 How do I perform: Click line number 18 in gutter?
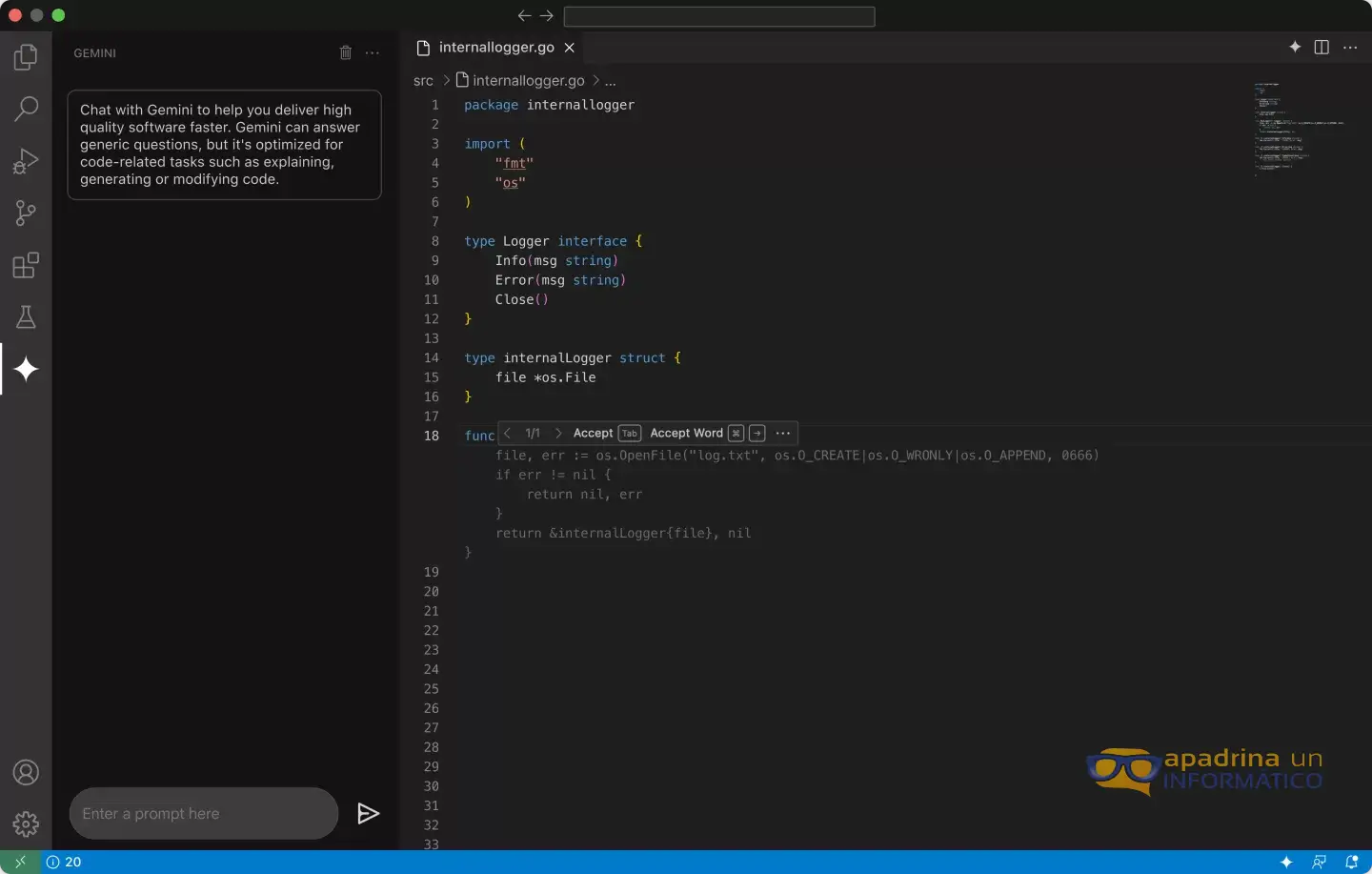432,436
